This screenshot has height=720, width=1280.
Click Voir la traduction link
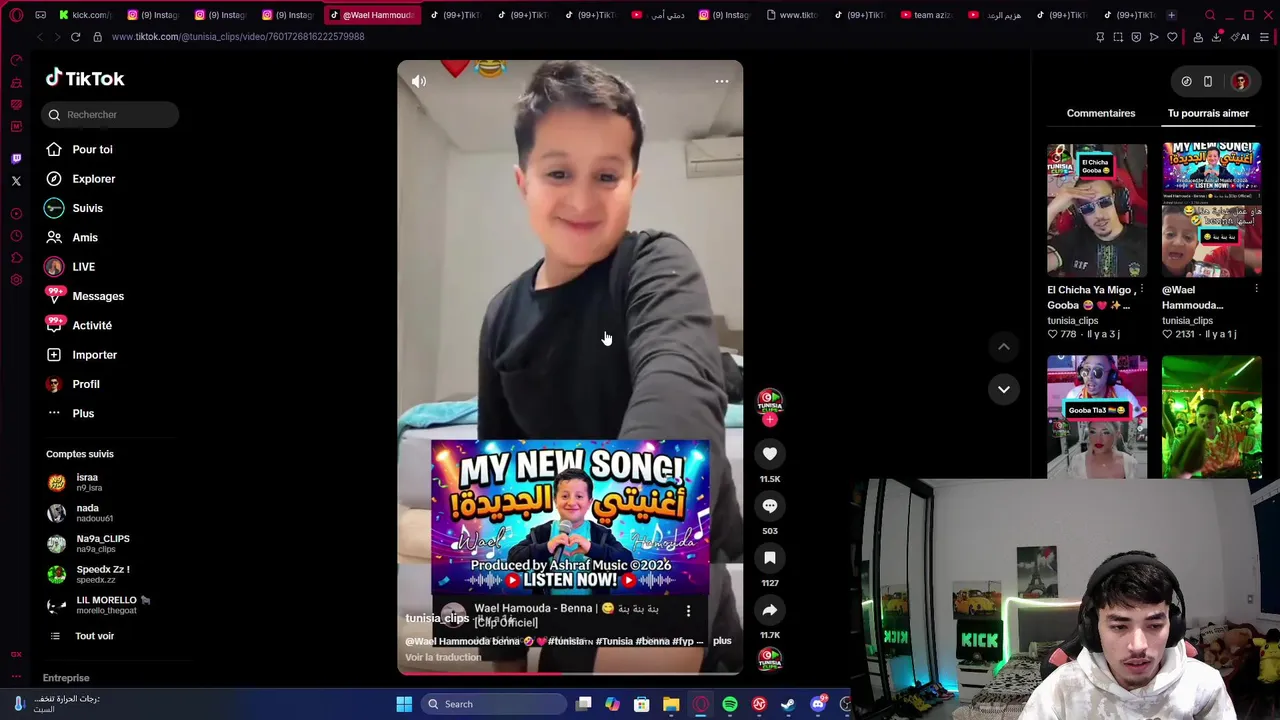coord(443,657)
